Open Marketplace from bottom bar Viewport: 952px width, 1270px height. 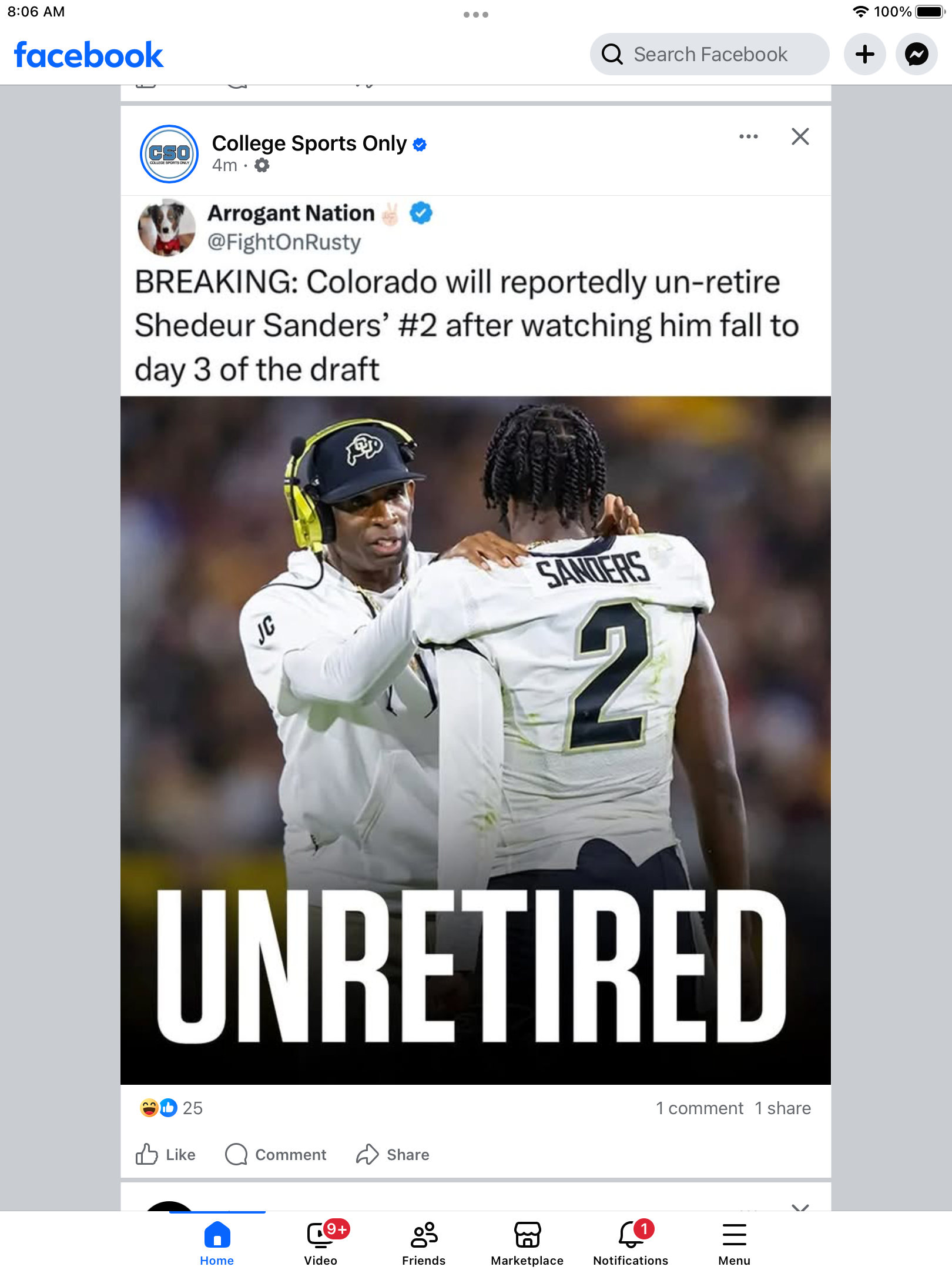[527, 1242]
